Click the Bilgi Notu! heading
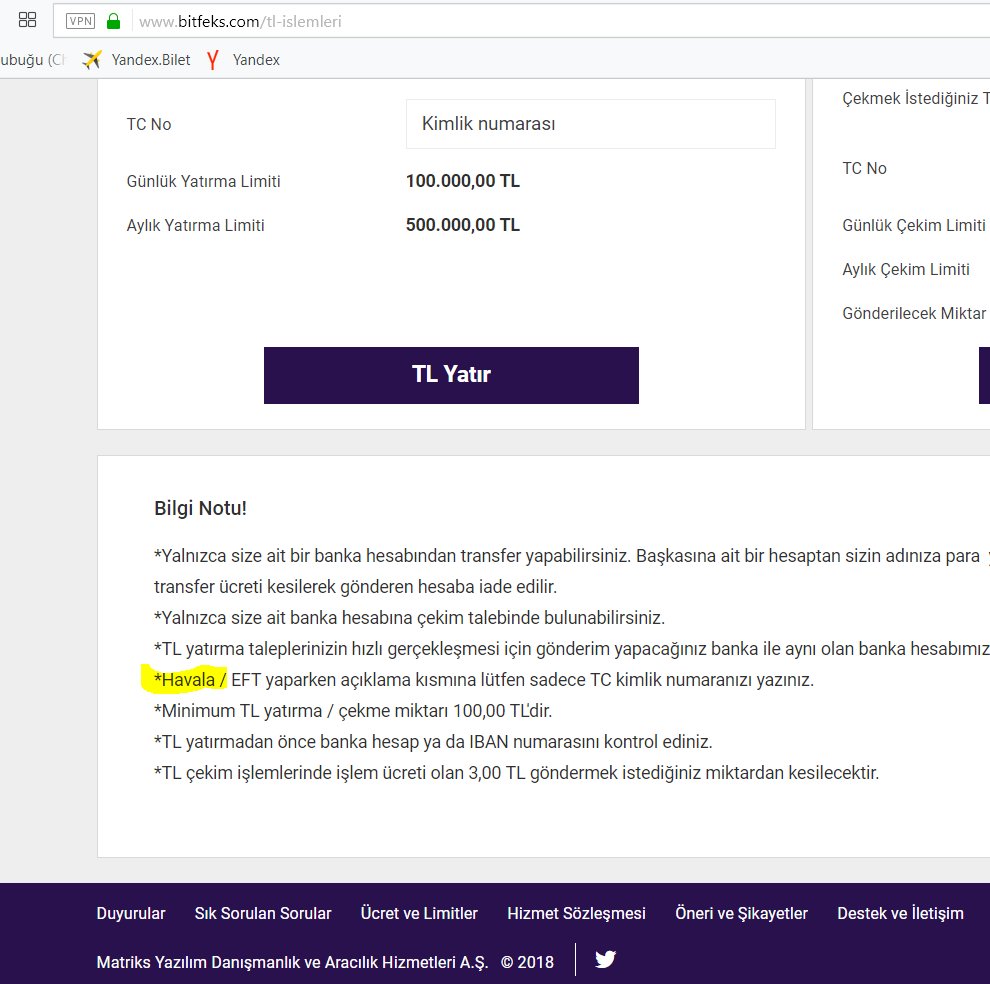 tap(200, 508)
